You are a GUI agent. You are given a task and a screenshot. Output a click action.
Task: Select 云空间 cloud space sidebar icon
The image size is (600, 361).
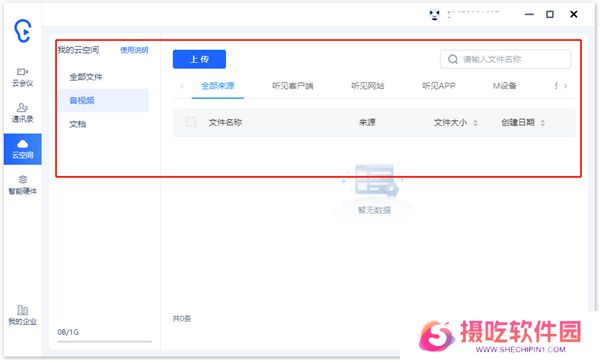tap(23, 149)
